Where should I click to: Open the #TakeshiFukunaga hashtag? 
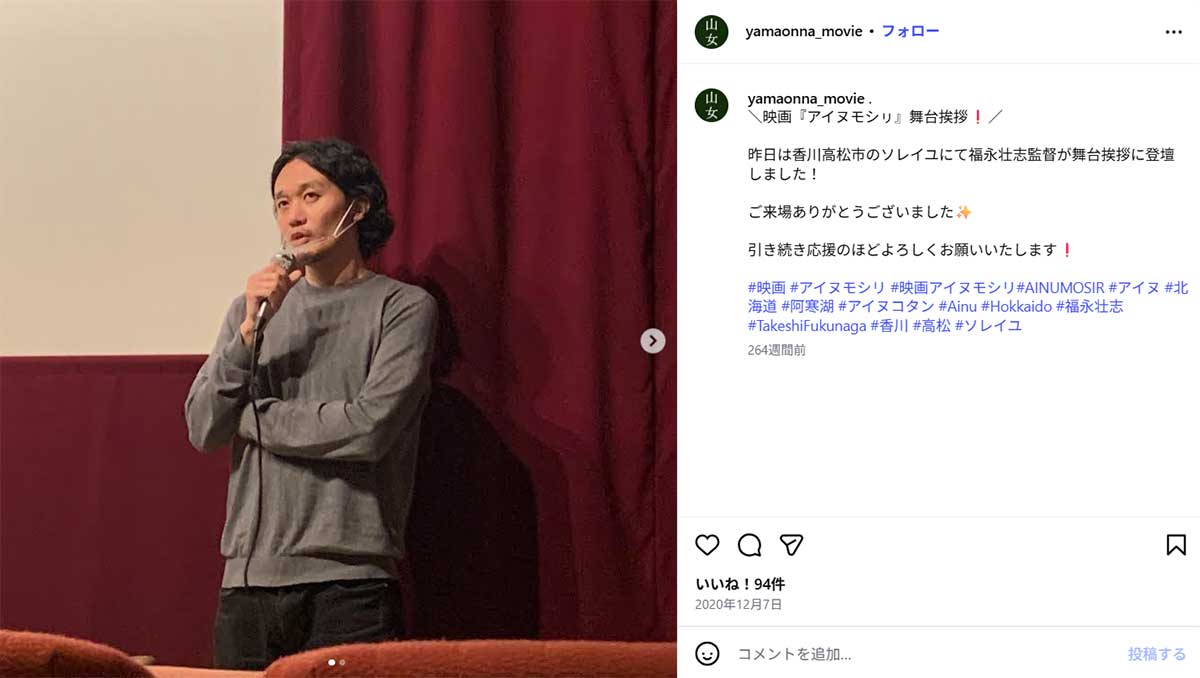(x=807, y=326)
